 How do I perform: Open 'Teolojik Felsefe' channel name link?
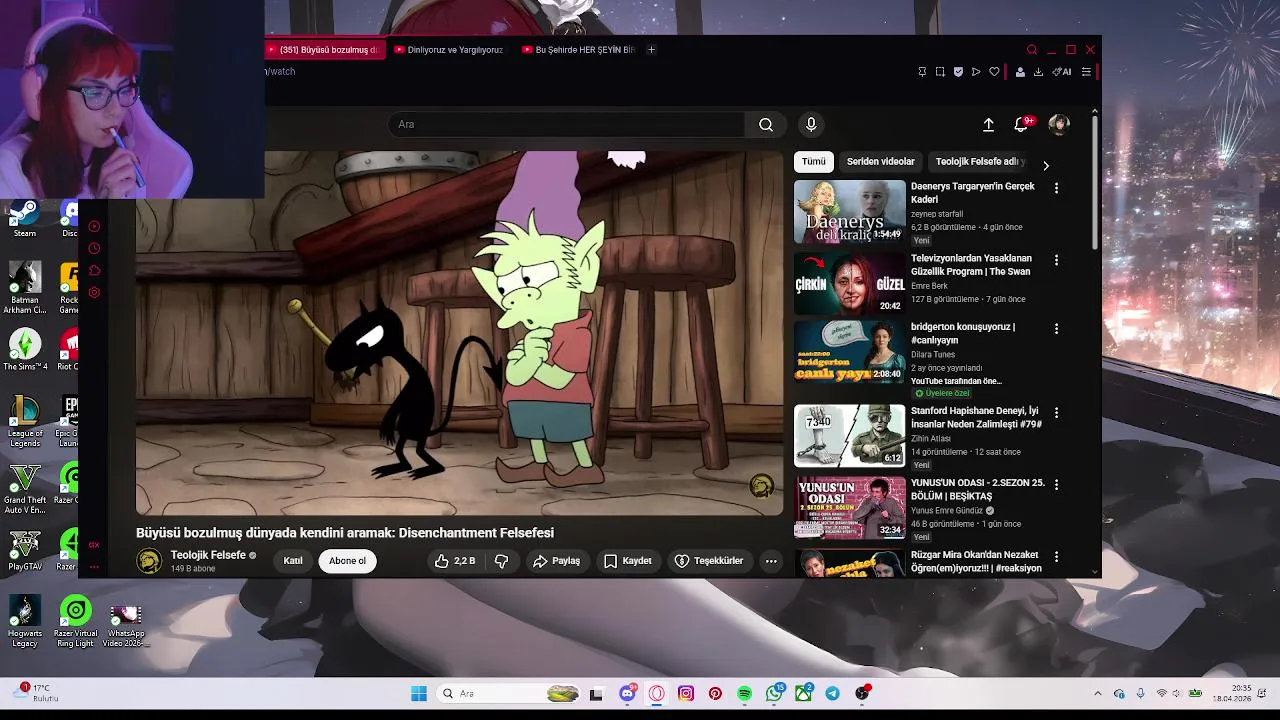(x=208, y=555)
